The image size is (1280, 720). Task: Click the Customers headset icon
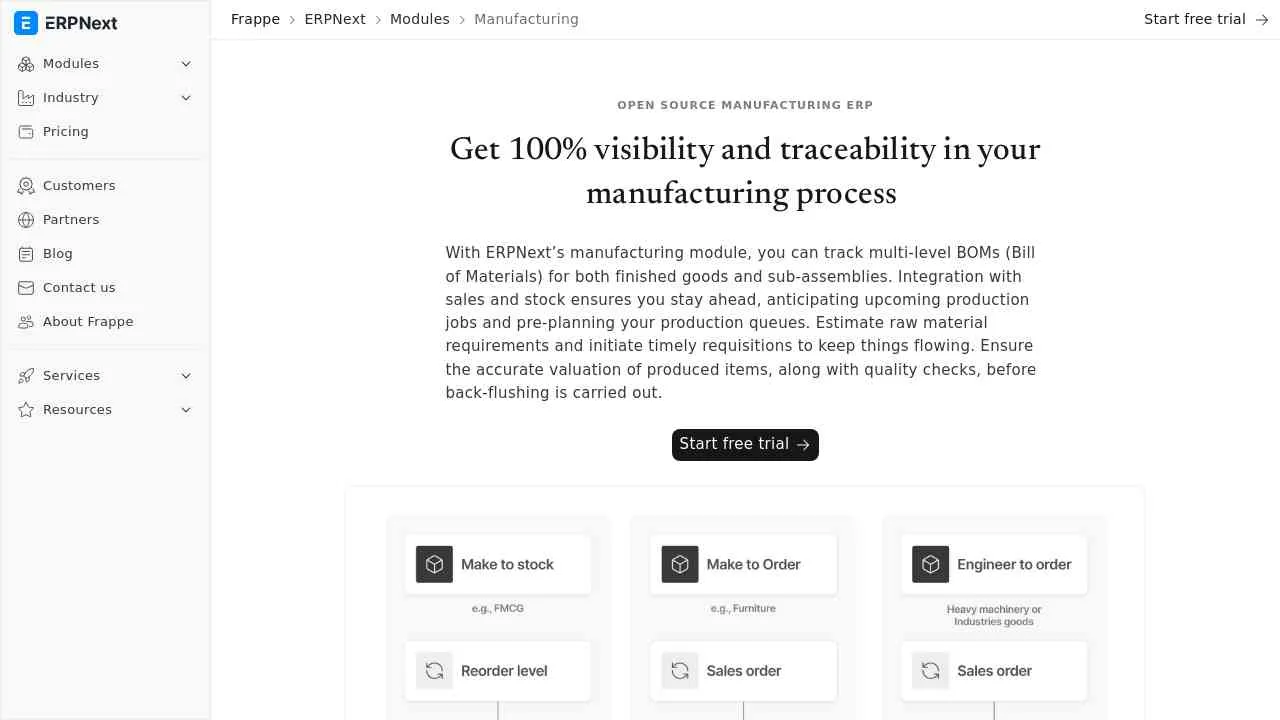click(x=26, y=186)
